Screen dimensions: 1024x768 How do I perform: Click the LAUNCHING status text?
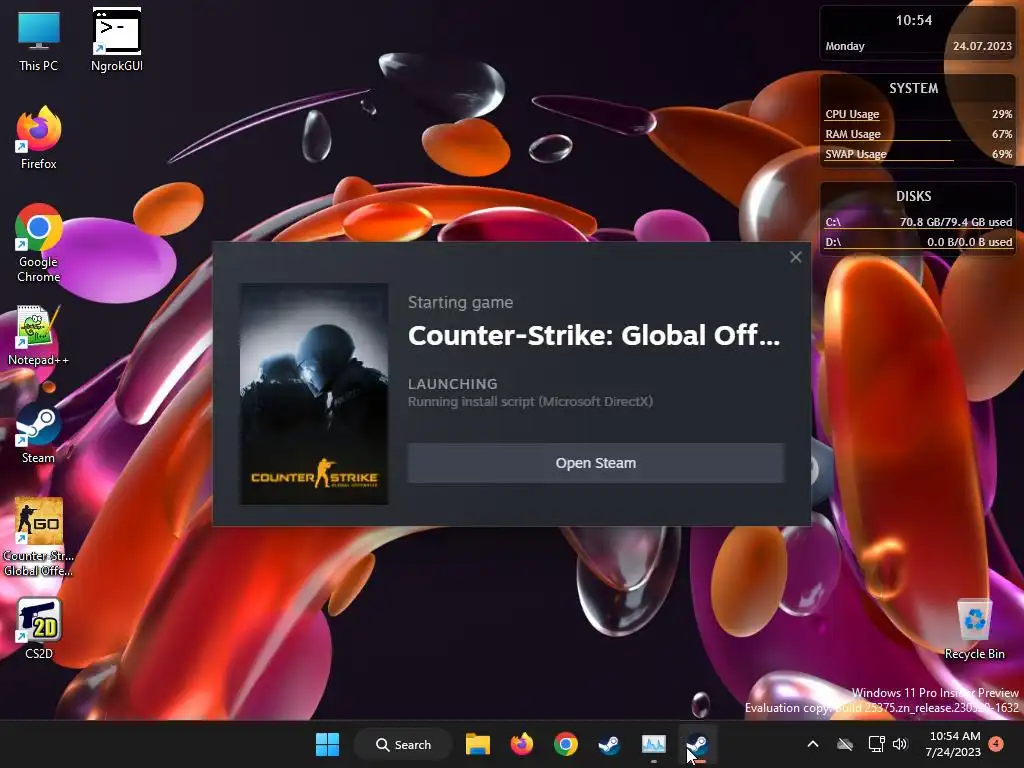click(453, 384)
